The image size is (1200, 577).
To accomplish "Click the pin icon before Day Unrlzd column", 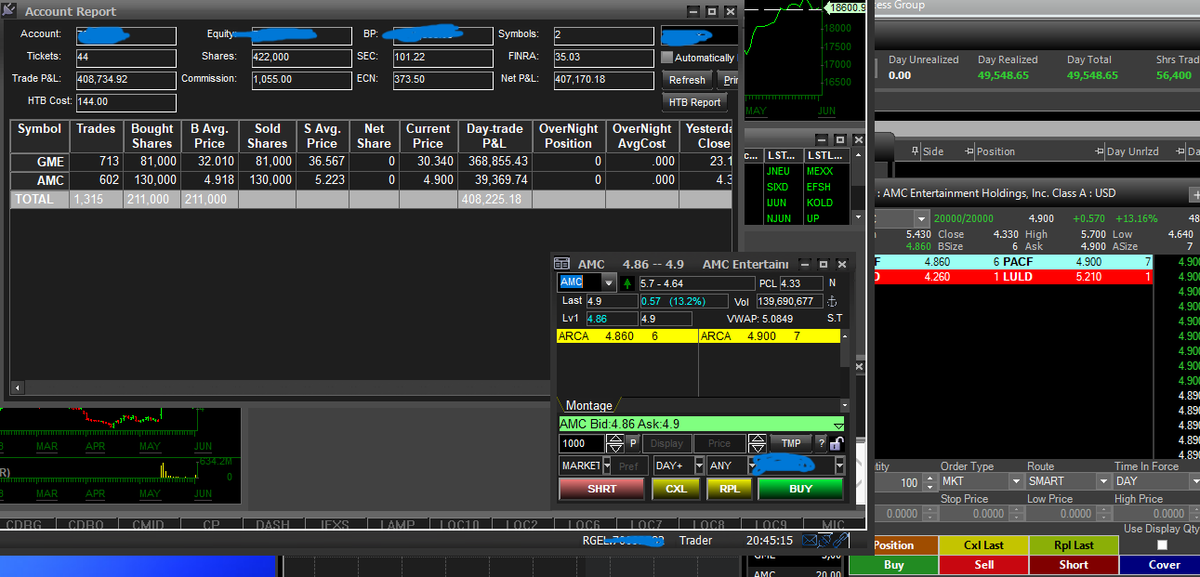I will (x=1100, y=152).
